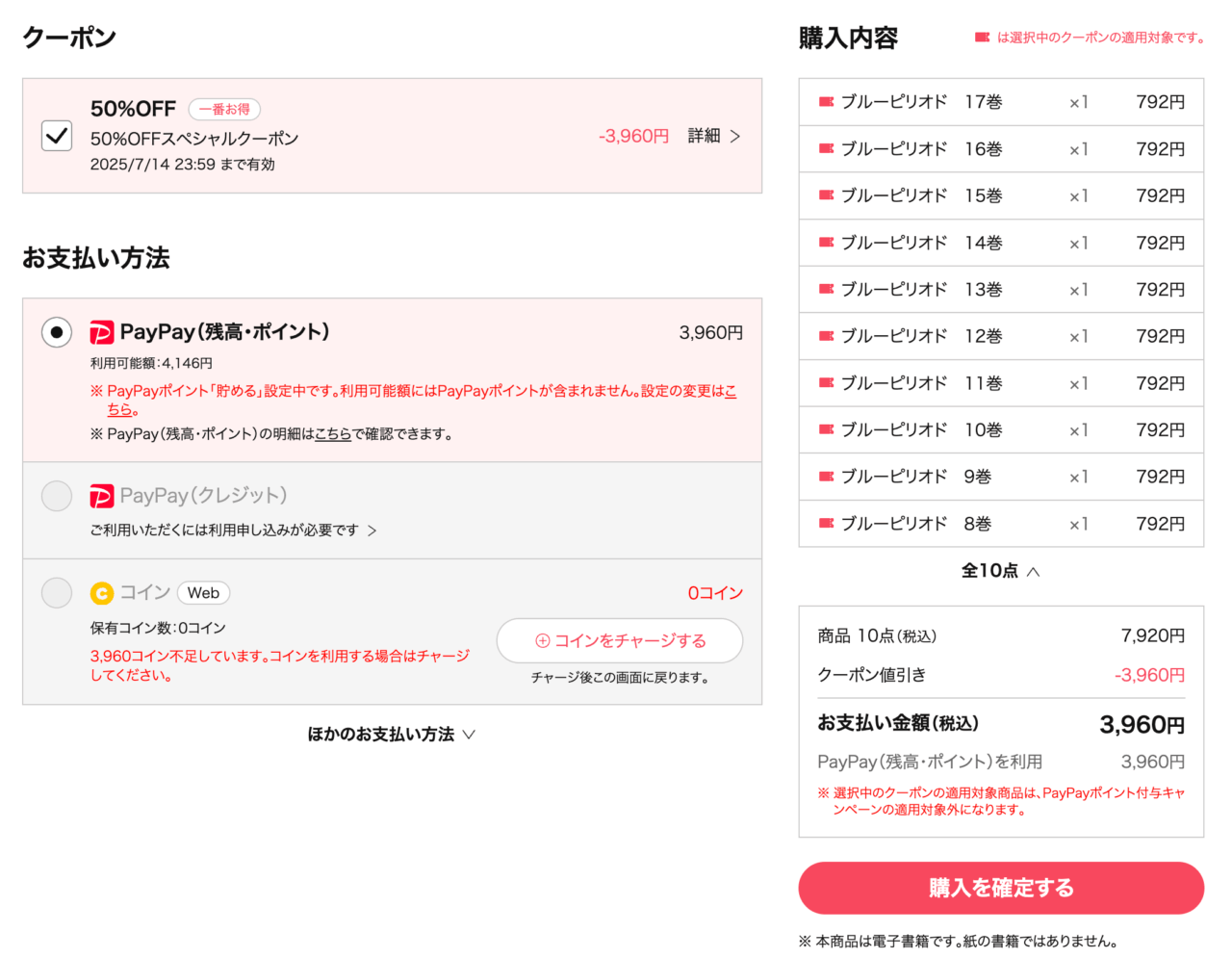Click 利用可能額:4,146円 text
This screenshot has width=1232, height=958.
pos(151,363)
